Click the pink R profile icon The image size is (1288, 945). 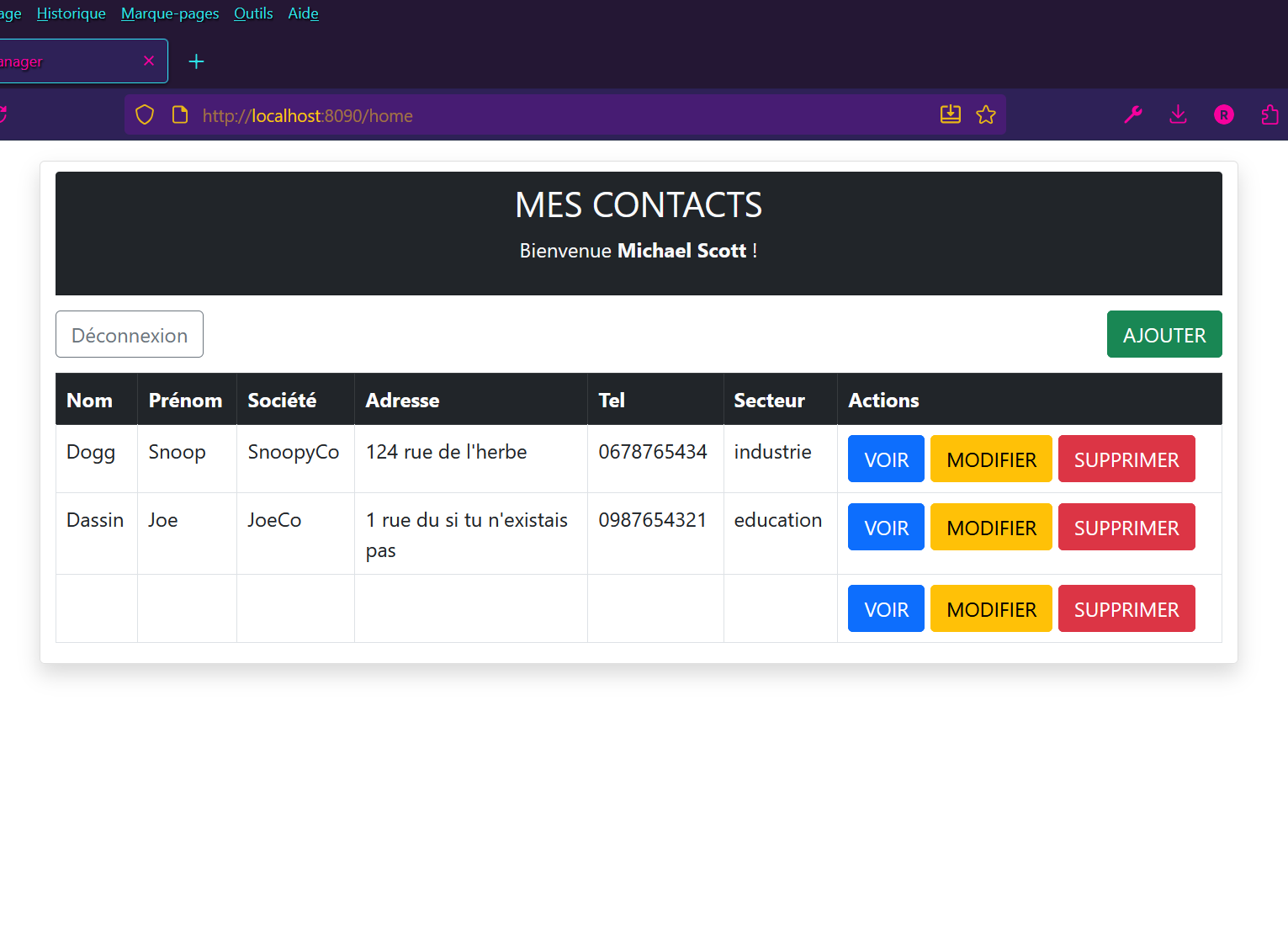(x=1223, y=114)
